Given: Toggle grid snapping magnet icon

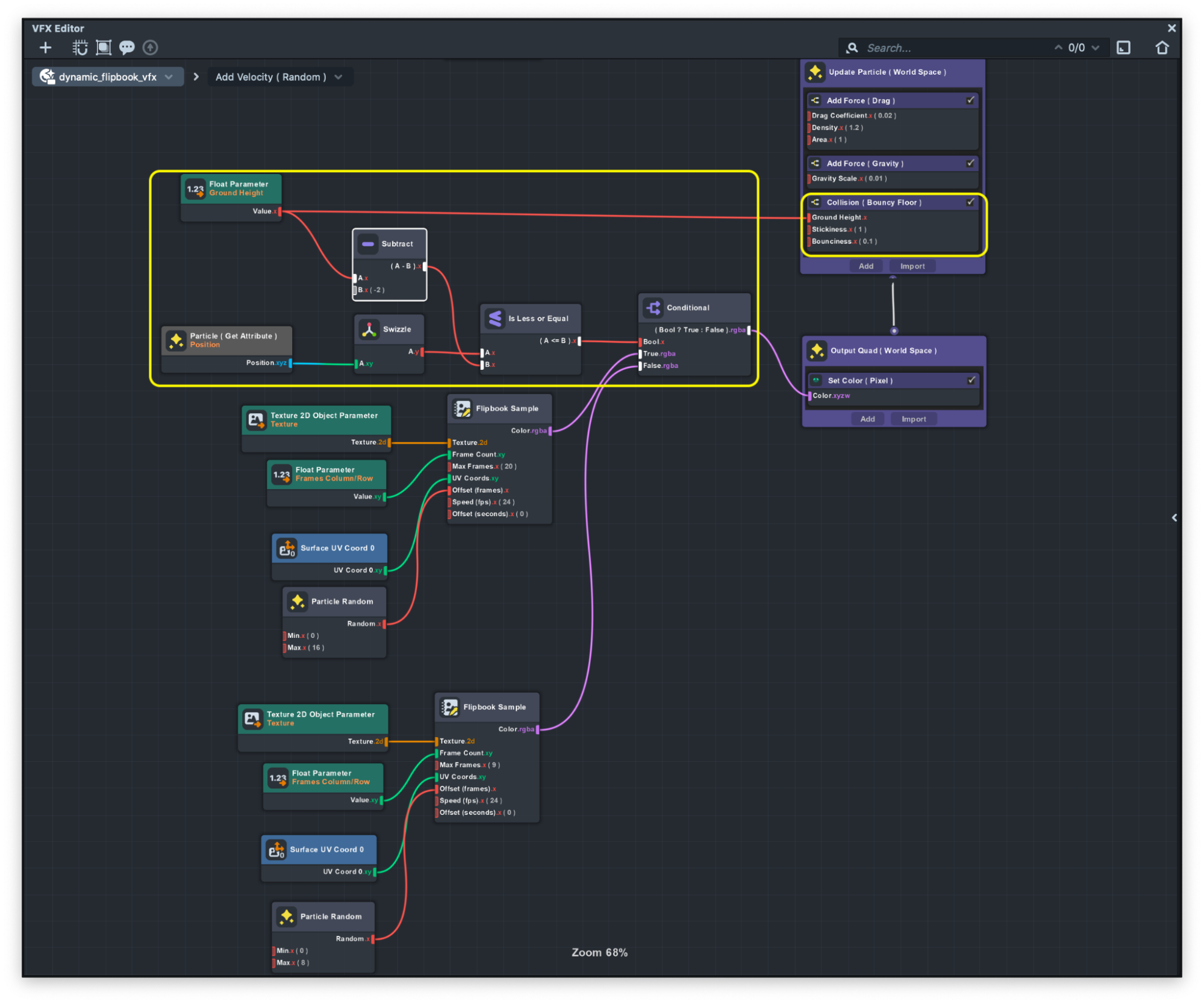Looking at the screenshot, I should pos(80,48).
